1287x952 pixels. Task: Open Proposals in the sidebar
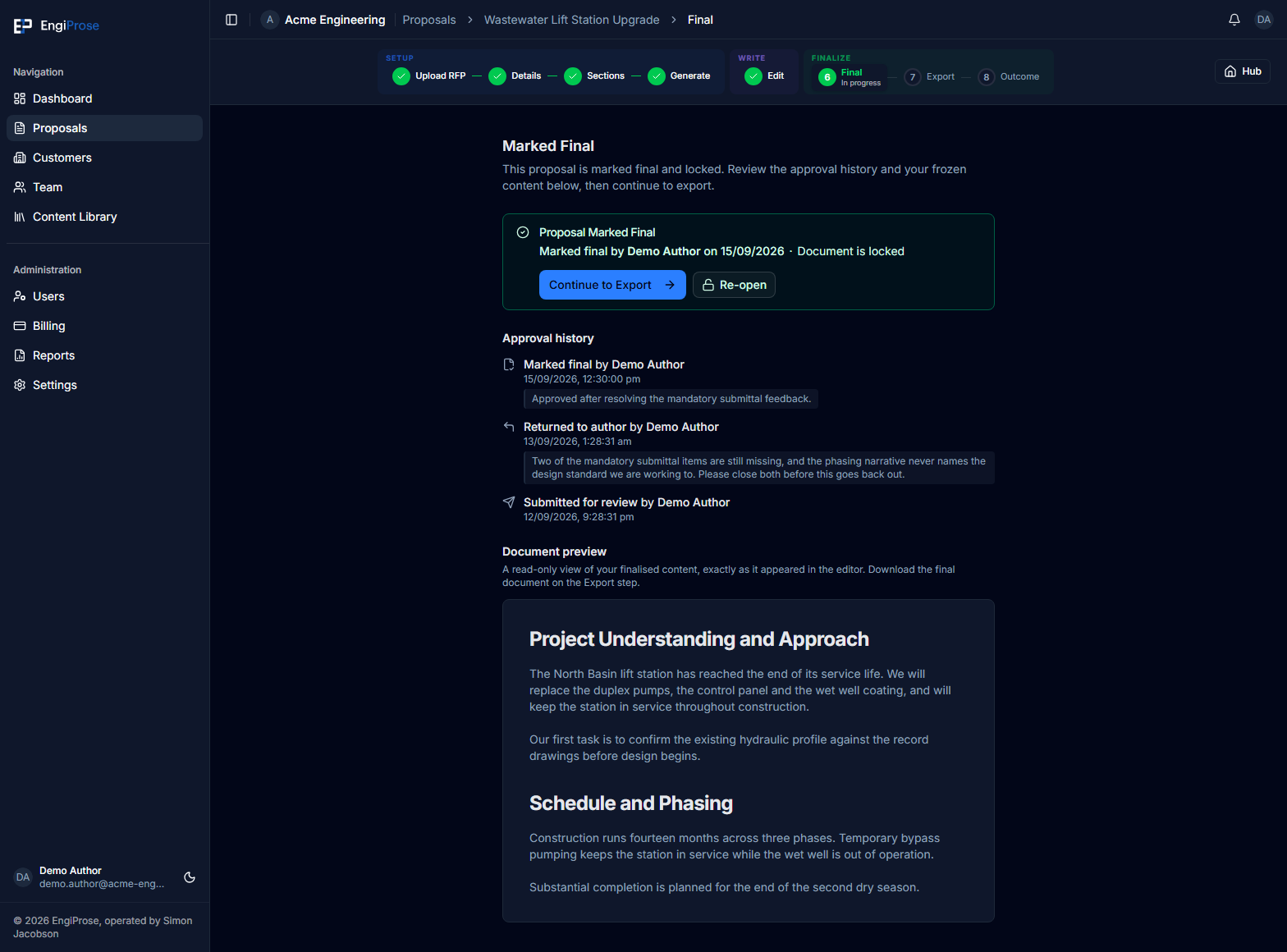(104, 128)
